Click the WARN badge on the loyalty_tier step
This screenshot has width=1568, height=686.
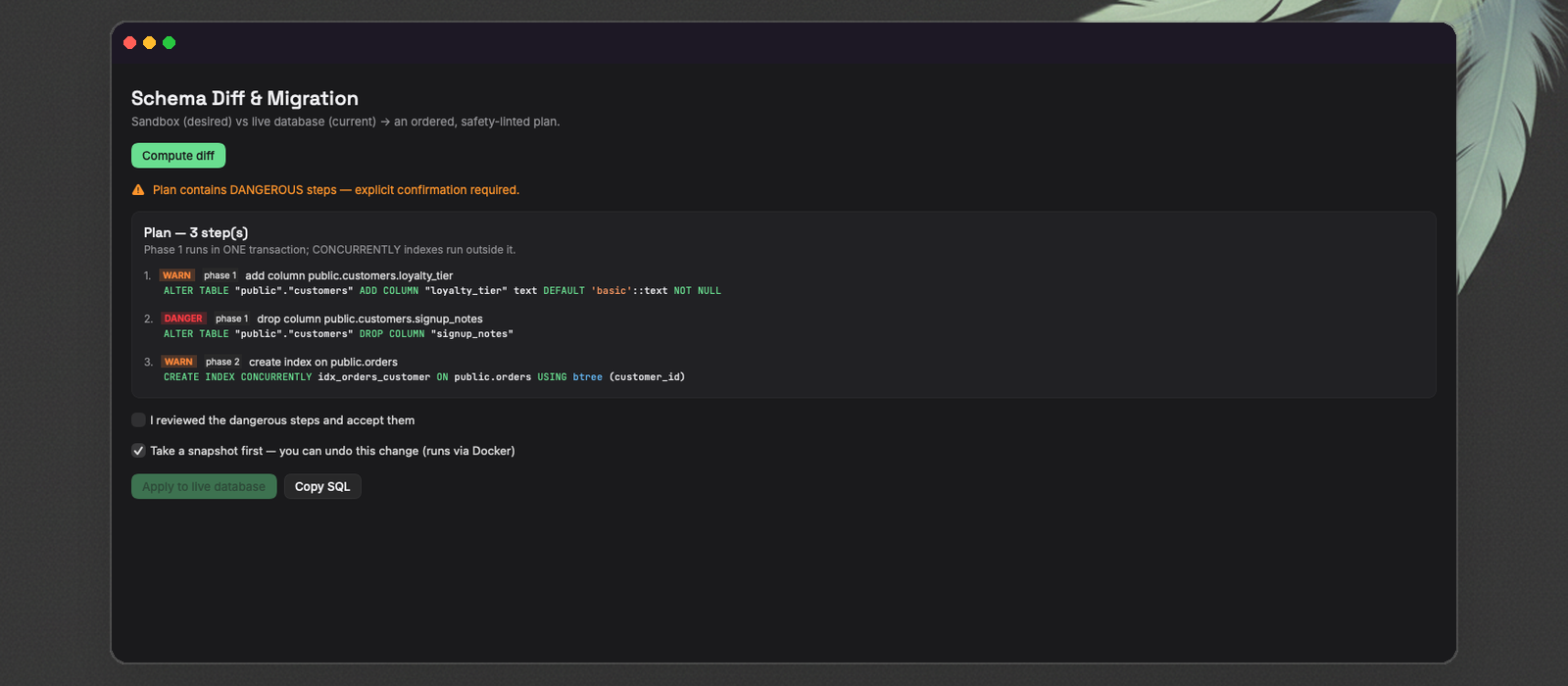[177, 275]
